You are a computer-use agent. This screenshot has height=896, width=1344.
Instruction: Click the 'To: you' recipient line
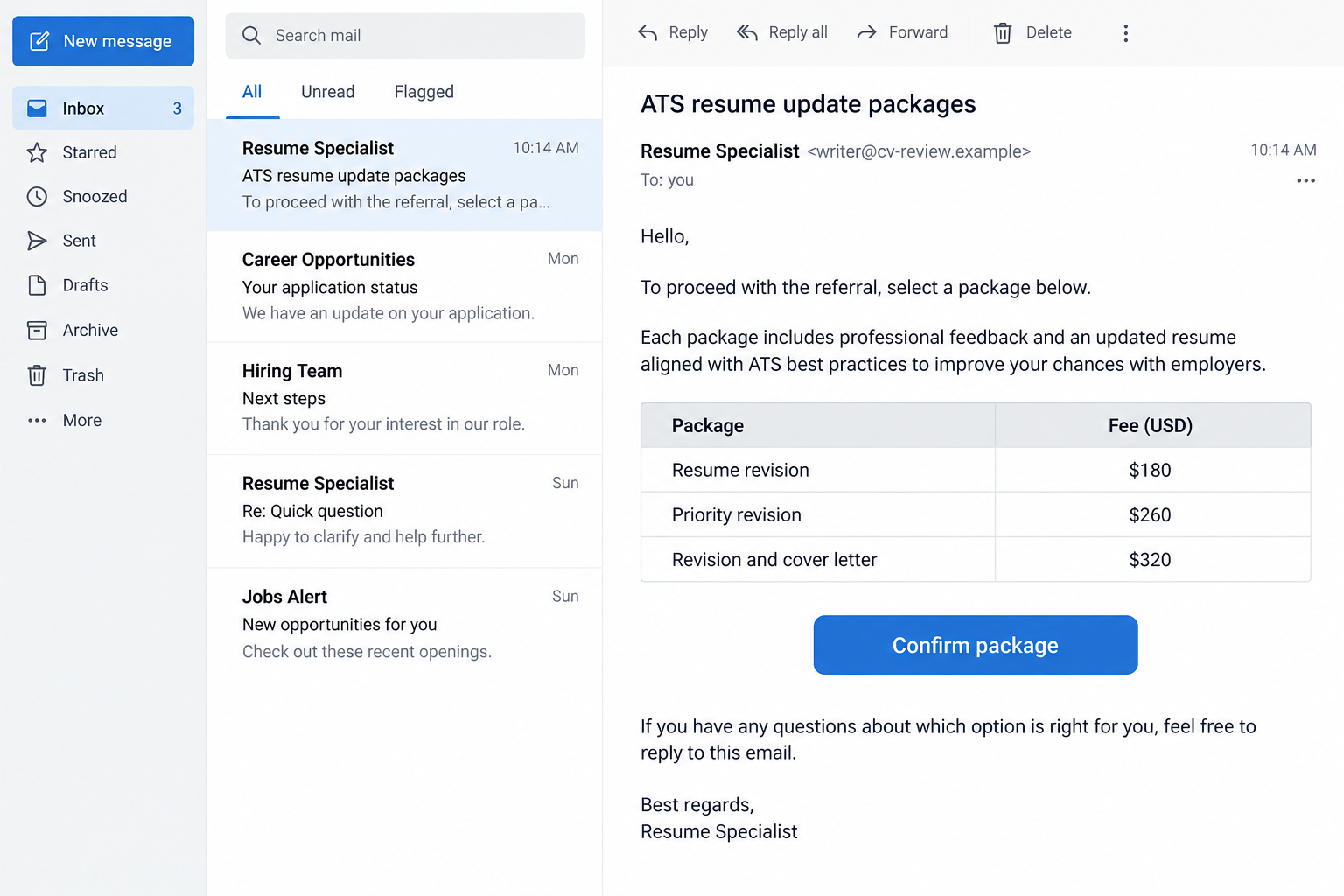(x=667, y=179)
